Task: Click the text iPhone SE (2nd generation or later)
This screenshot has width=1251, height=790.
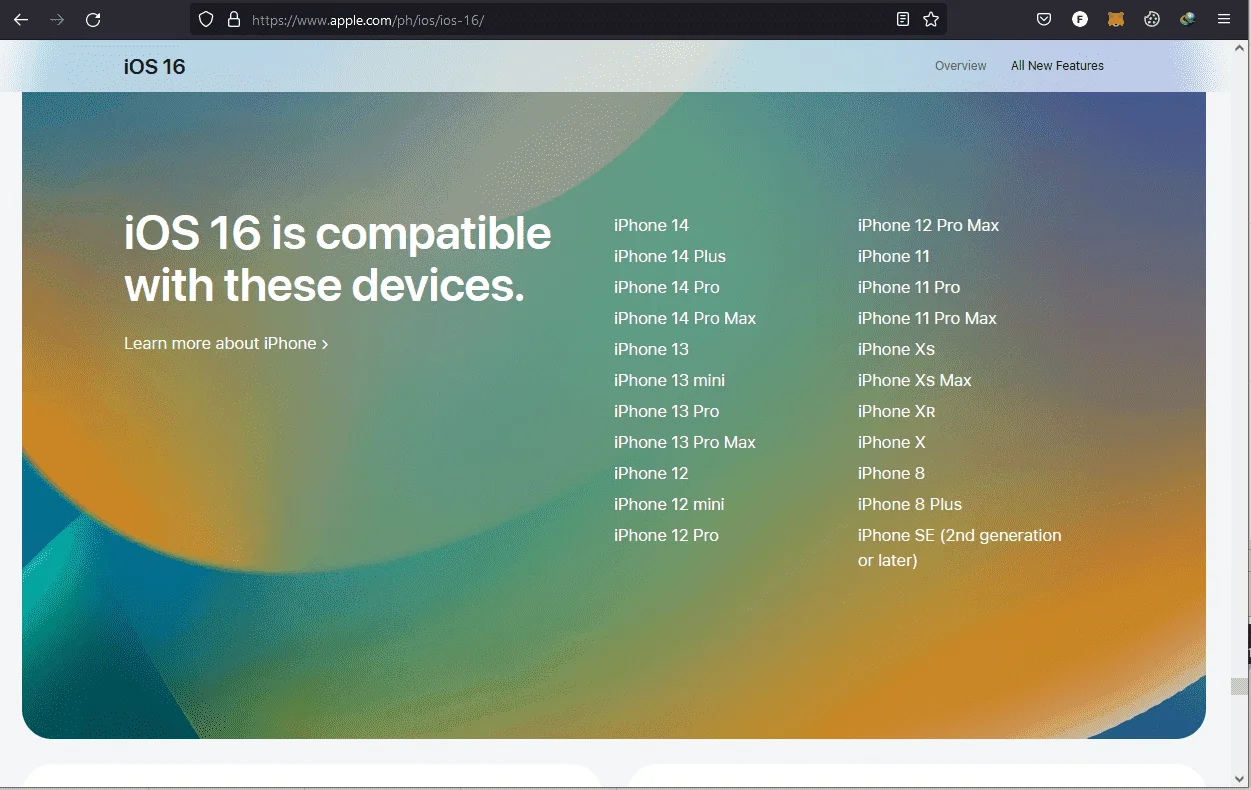Action: point(959,547)
